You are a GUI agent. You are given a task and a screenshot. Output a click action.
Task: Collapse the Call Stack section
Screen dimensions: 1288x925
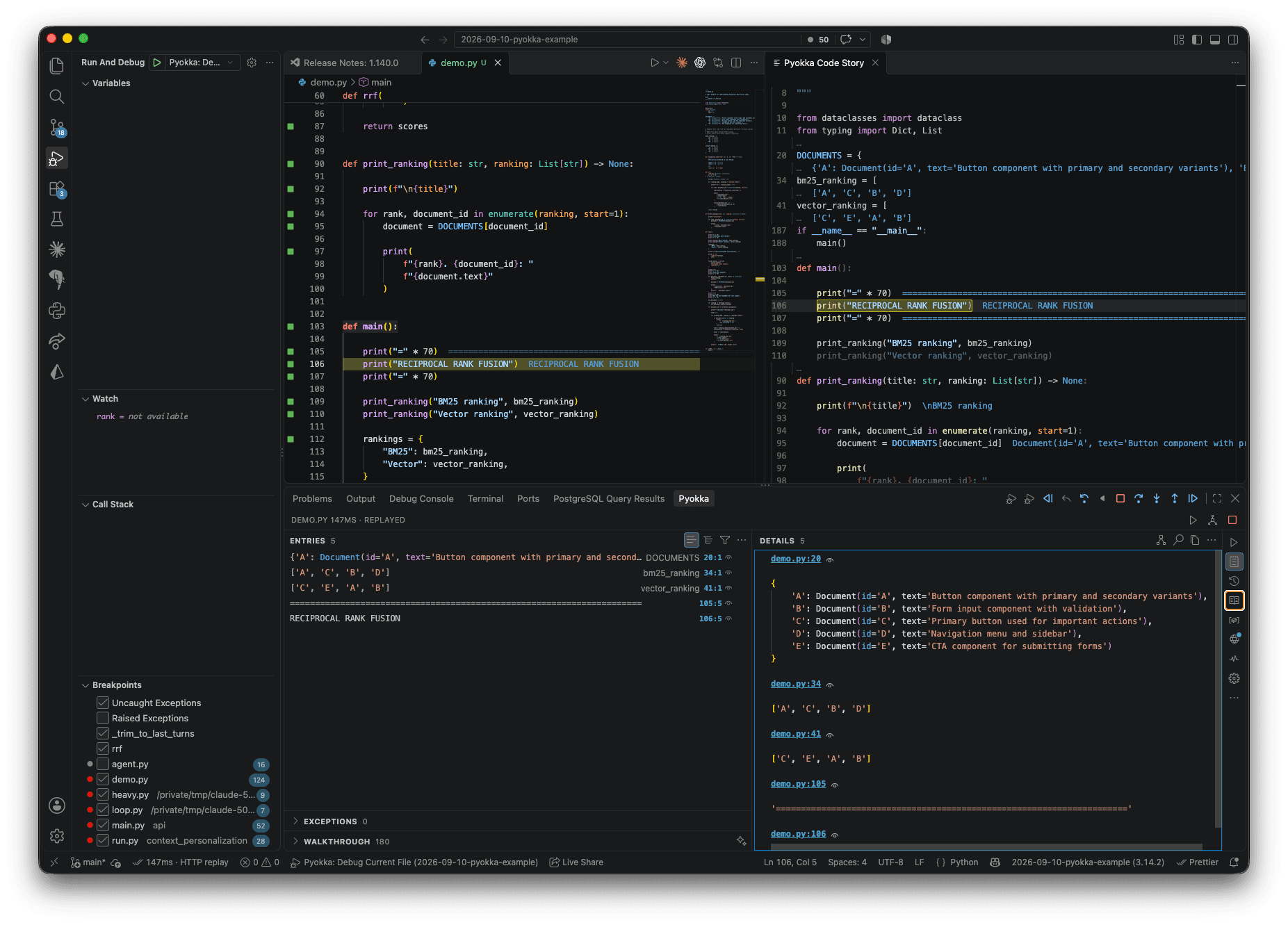point(178,505)
